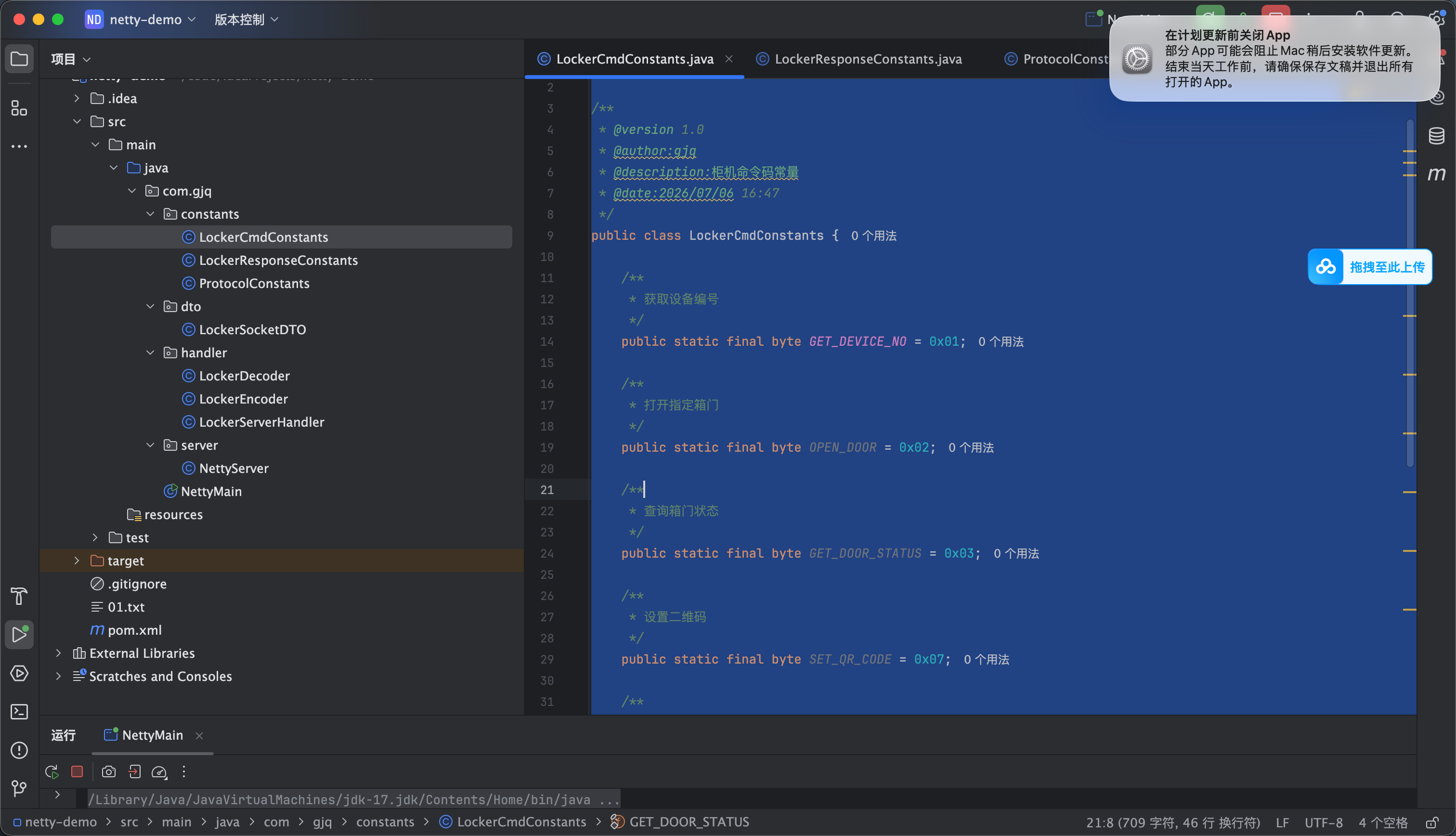Screen dimensions: 1456x836
Task: Click the LF line separator widget
Action: click(1282, 822)
